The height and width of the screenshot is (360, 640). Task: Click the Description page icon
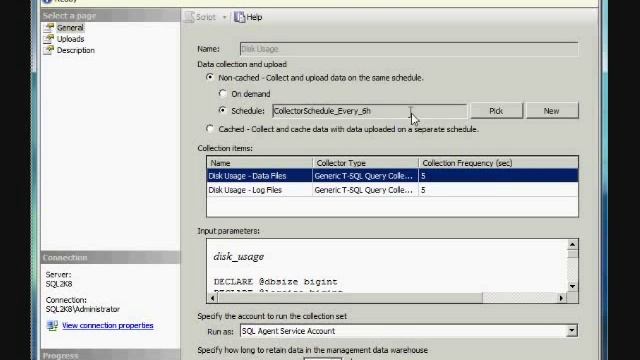(49, 51)
